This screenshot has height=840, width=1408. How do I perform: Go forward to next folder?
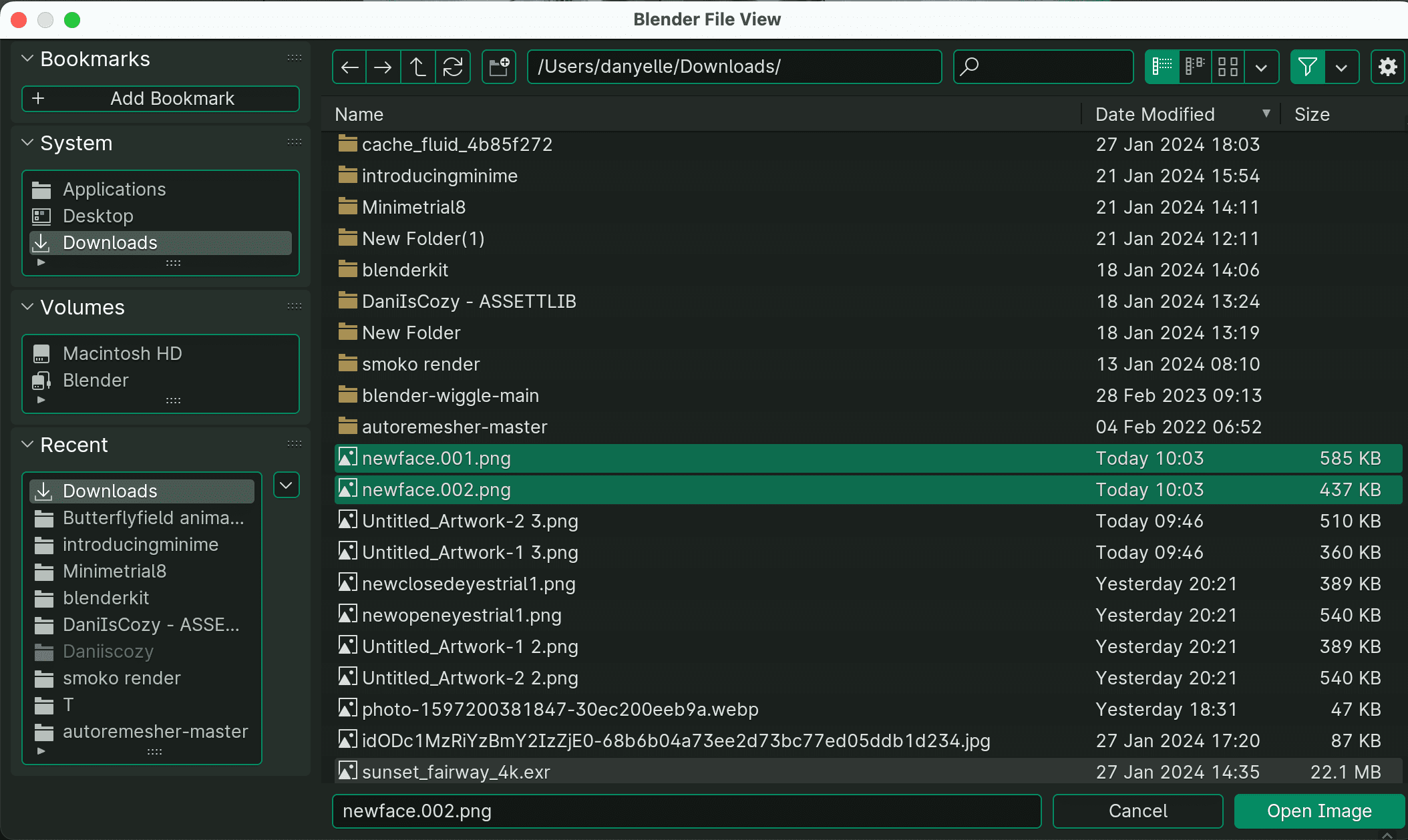[x=383, y=67]
